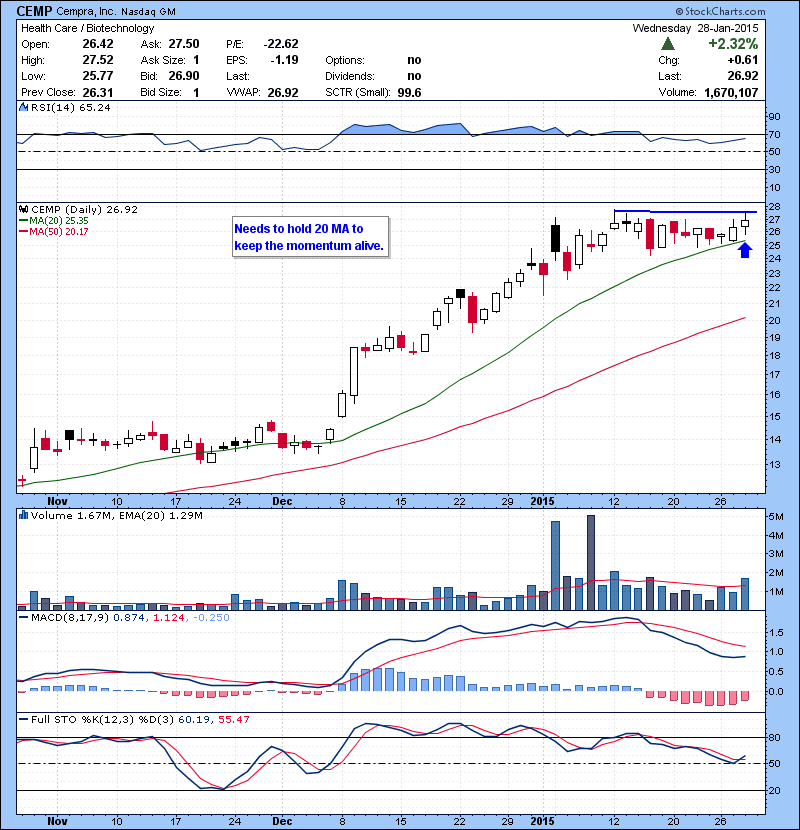Click the P/E value -22.62
800x830 pixels.
click(281, 44)
